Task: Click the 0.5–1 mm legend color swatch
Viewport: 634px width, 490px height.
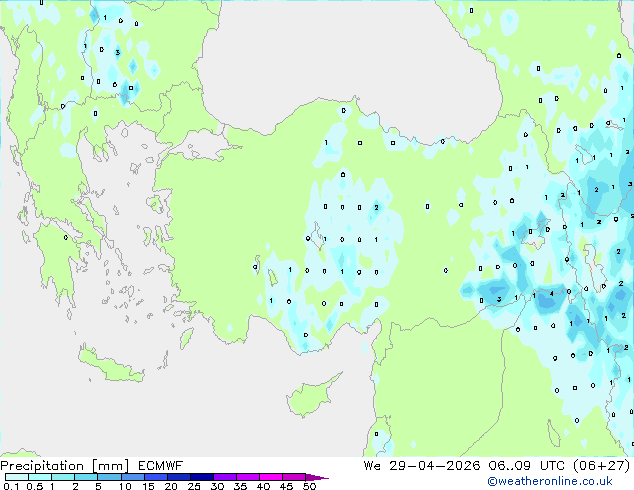Action: [40, 477]
